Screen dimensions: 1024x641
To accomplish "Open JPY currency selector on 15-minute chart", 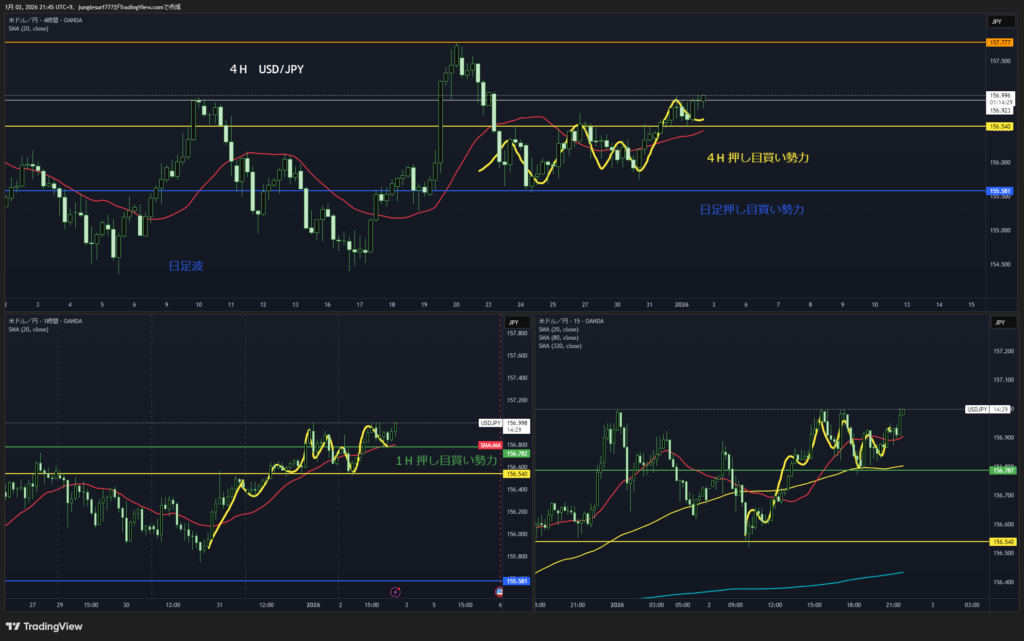I will click(996, 322).
